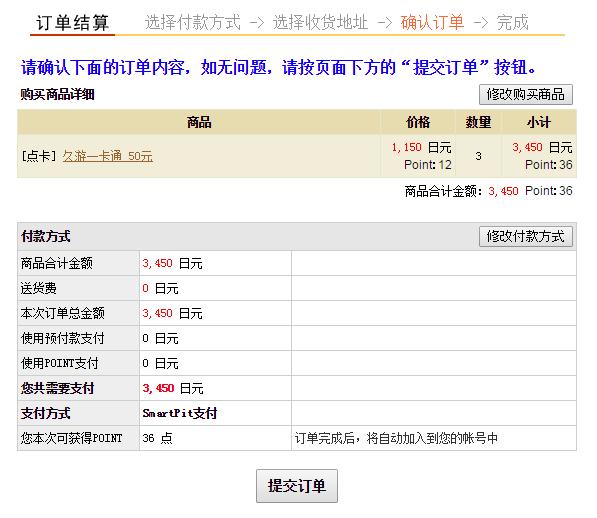Viewport: 597px width, 518px height.
Task: Click the 您本次可获得POINT label
Action: pyautogui.click(x=72, y=438)
